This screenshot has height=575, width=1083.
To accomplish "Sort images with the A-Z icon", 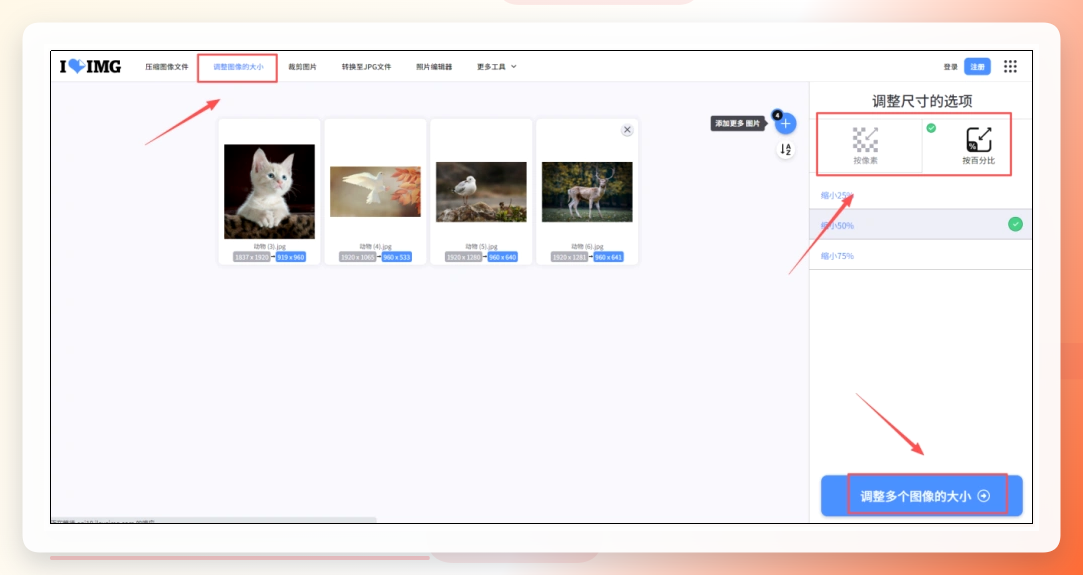I will coord(785,149).
